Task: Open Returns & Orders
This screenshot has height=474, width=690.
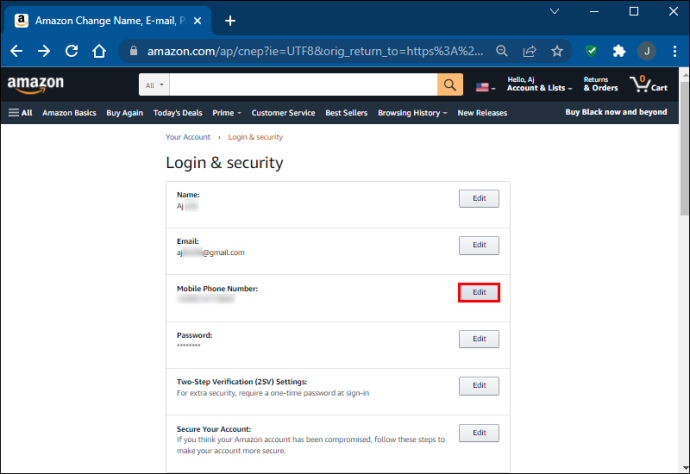Action: coord(601,84)
